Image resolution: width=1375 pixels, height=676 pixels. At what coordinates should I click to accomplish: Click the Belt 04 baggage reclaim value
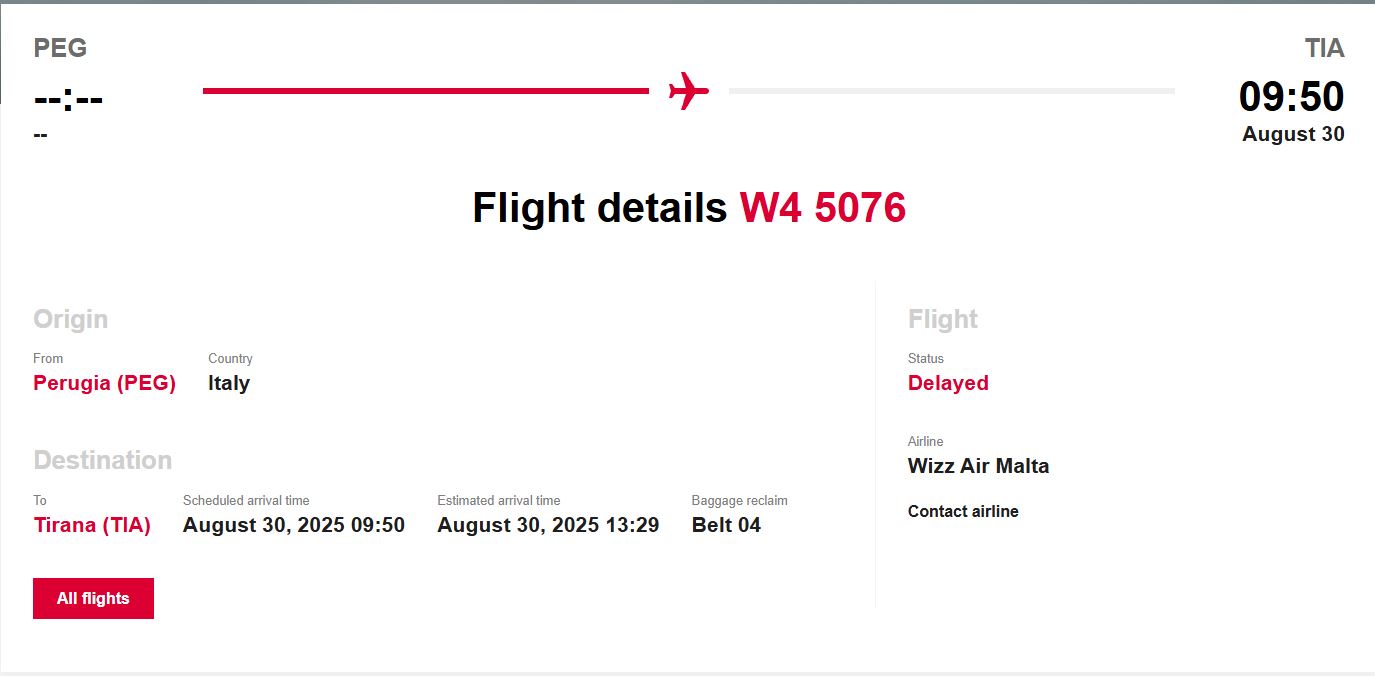click(726, 525)
